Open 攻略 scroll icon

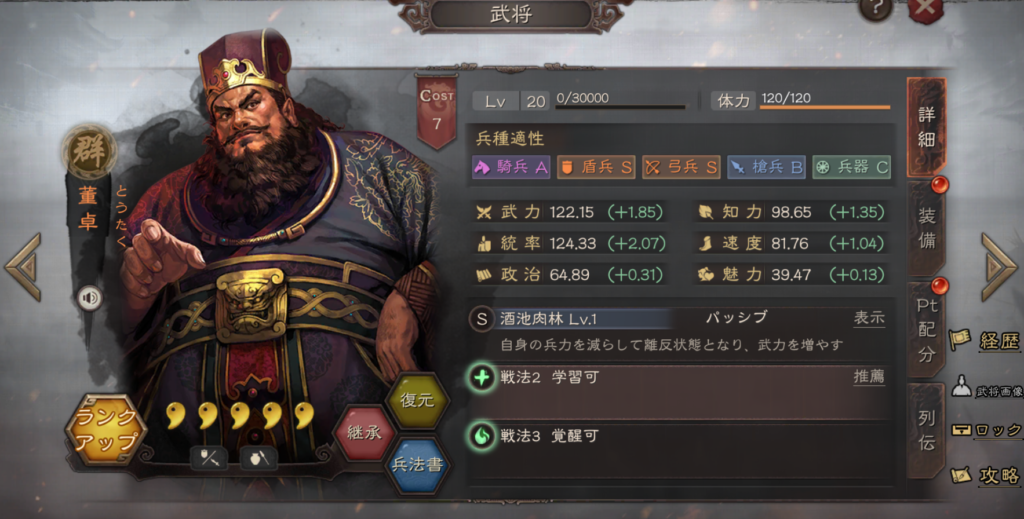click(960, 475)
